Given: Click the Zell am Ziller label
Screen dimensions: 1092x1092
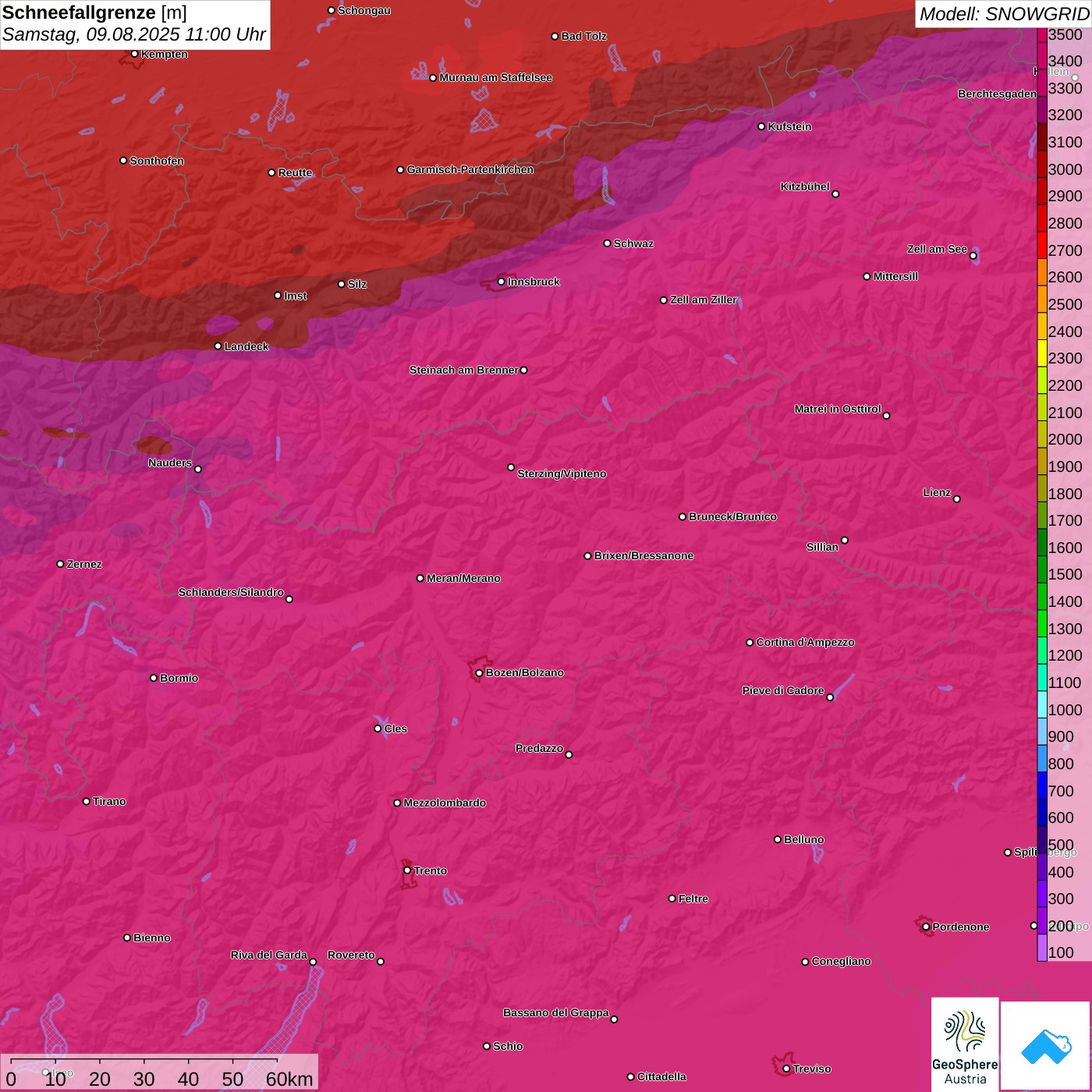Looking at the screenshot, I should pos(704,300).
